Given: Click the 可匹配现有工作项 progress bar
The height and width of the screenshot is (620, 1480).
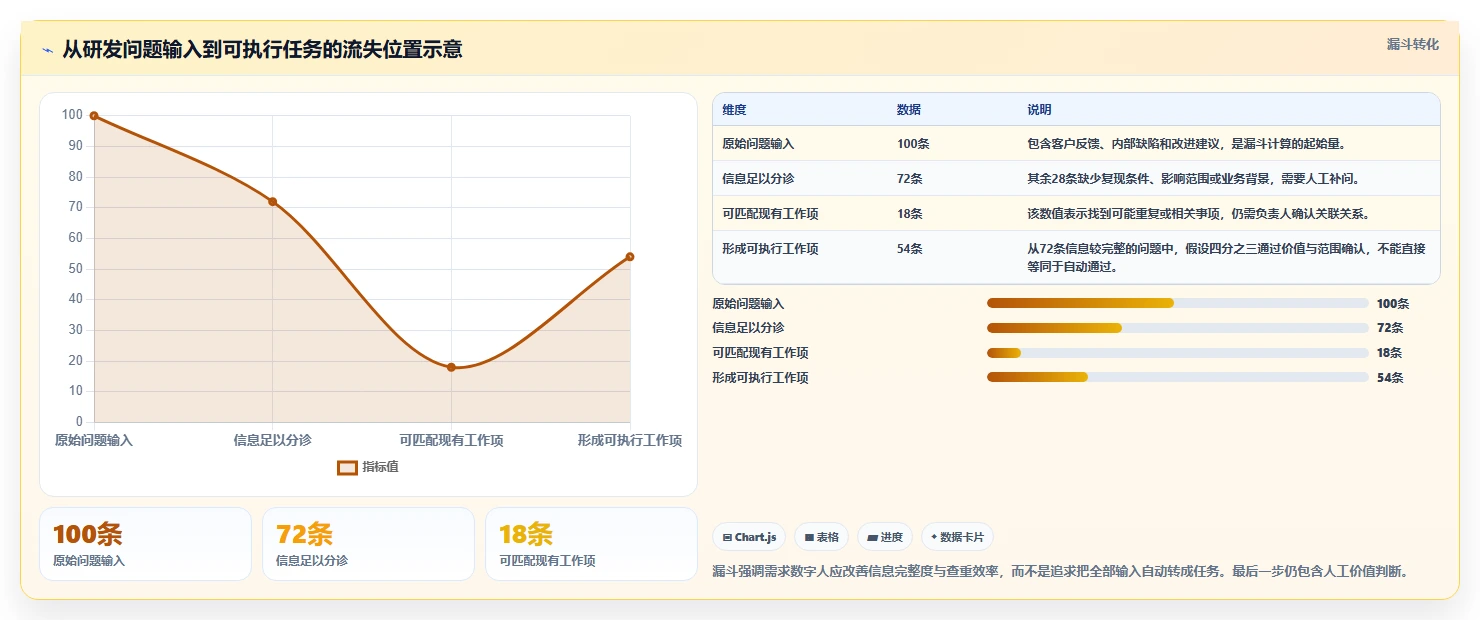Looking at the screenshot, I should click(x=1177, y=352).
